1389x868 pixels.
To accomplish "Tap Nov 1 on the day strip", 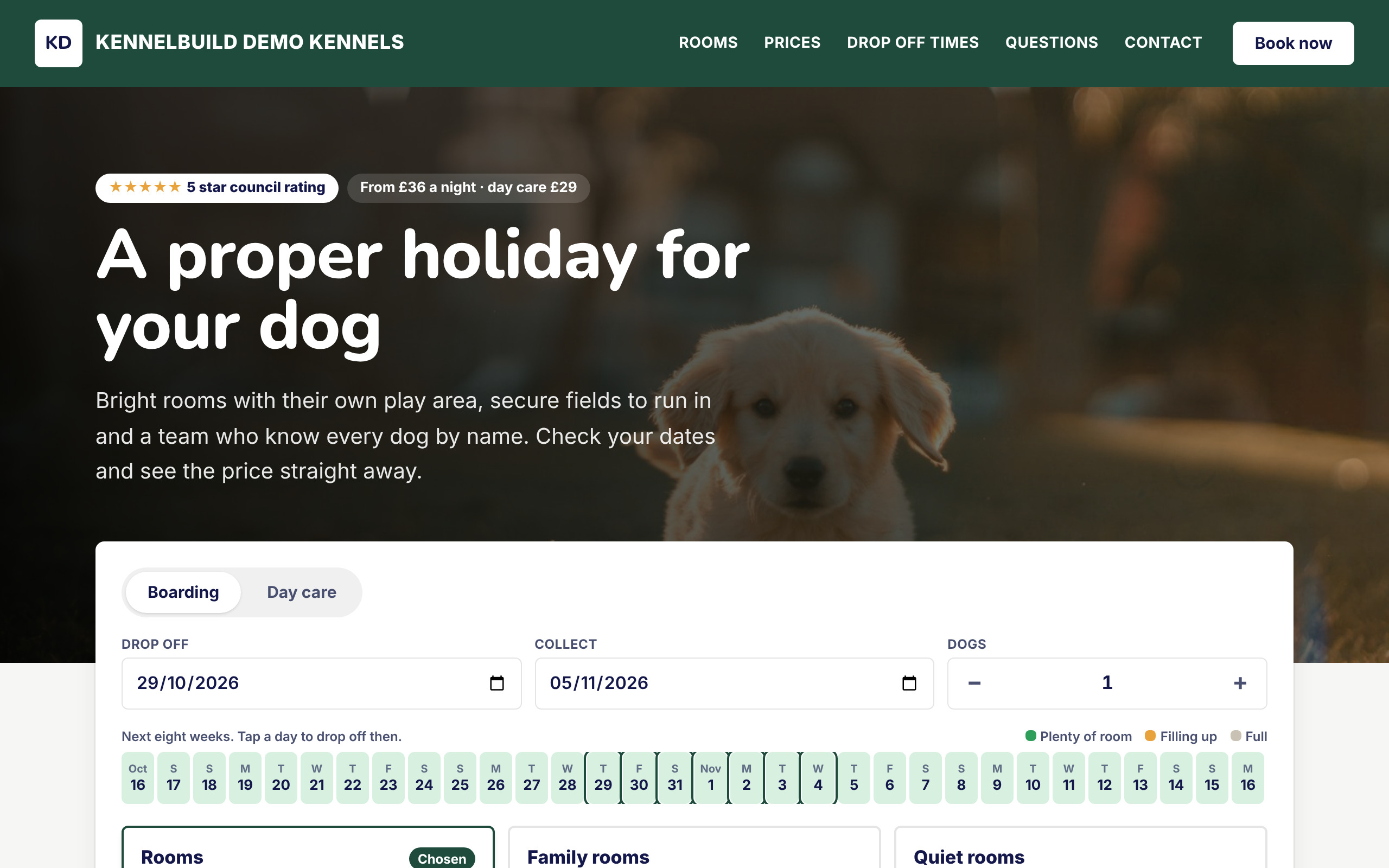I will point(711,777).
